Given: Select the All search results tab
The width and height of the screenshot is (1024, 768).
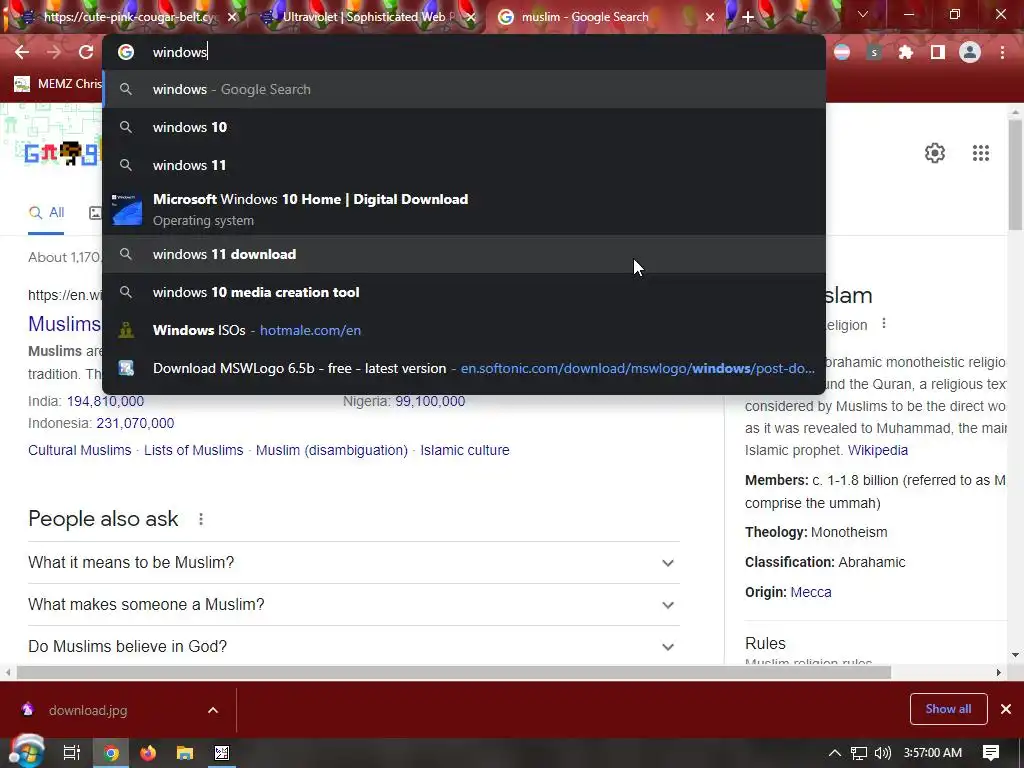Looking at the screenshot, I should coord(46,213).
